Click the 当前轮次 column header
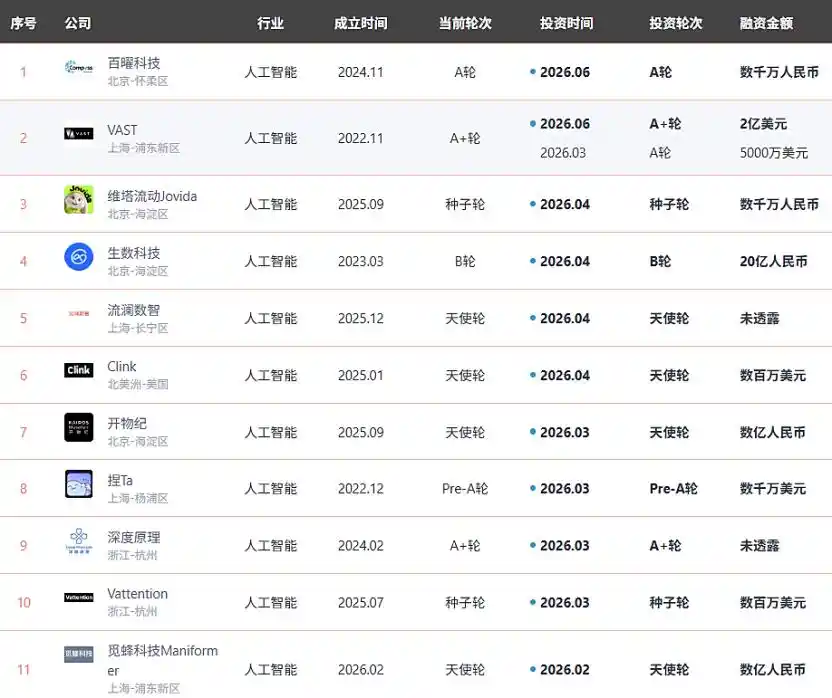 (x=465, y=23)
